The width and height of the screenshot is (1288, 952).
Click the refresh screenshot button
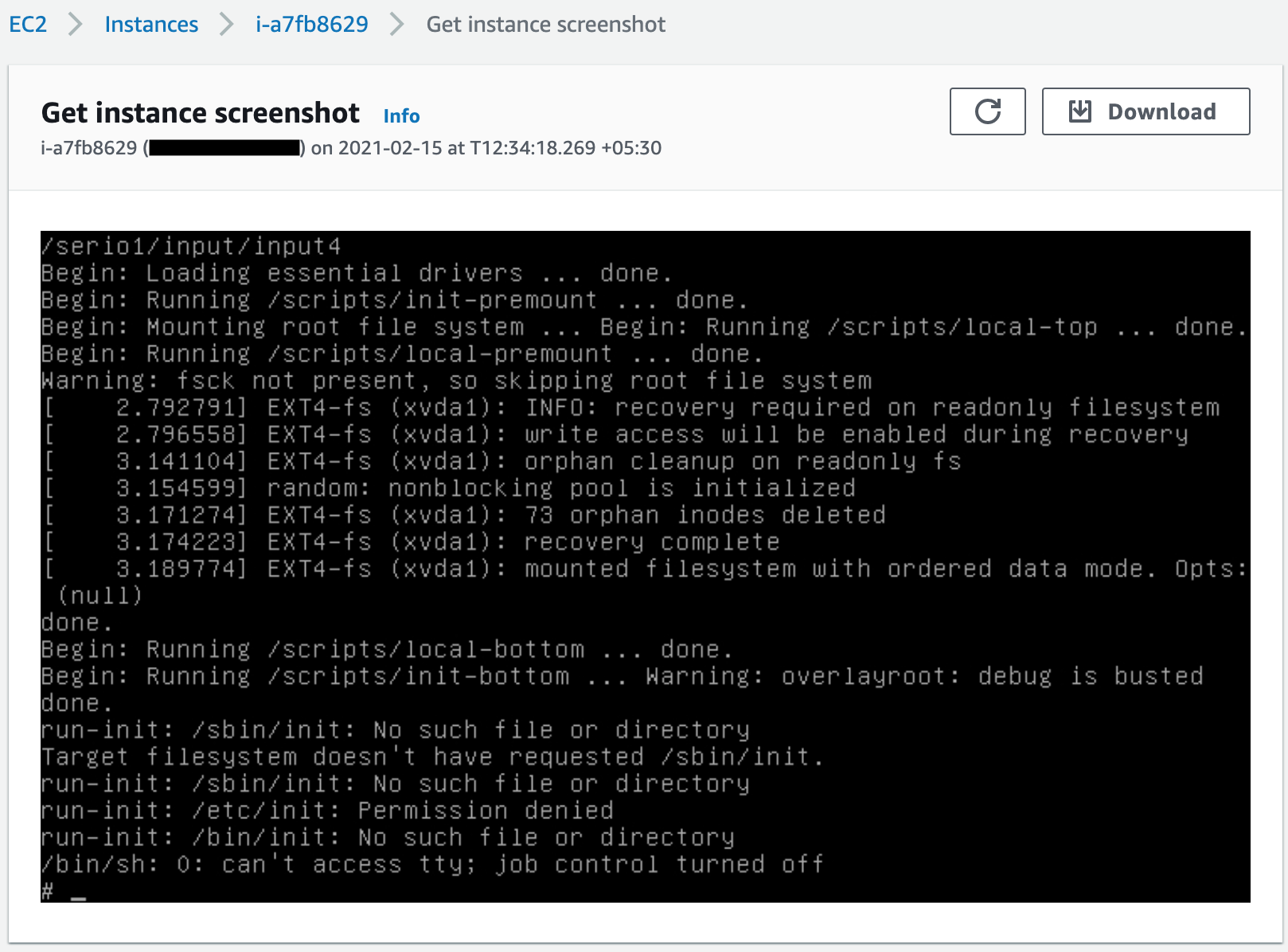(x=987, y=111)
